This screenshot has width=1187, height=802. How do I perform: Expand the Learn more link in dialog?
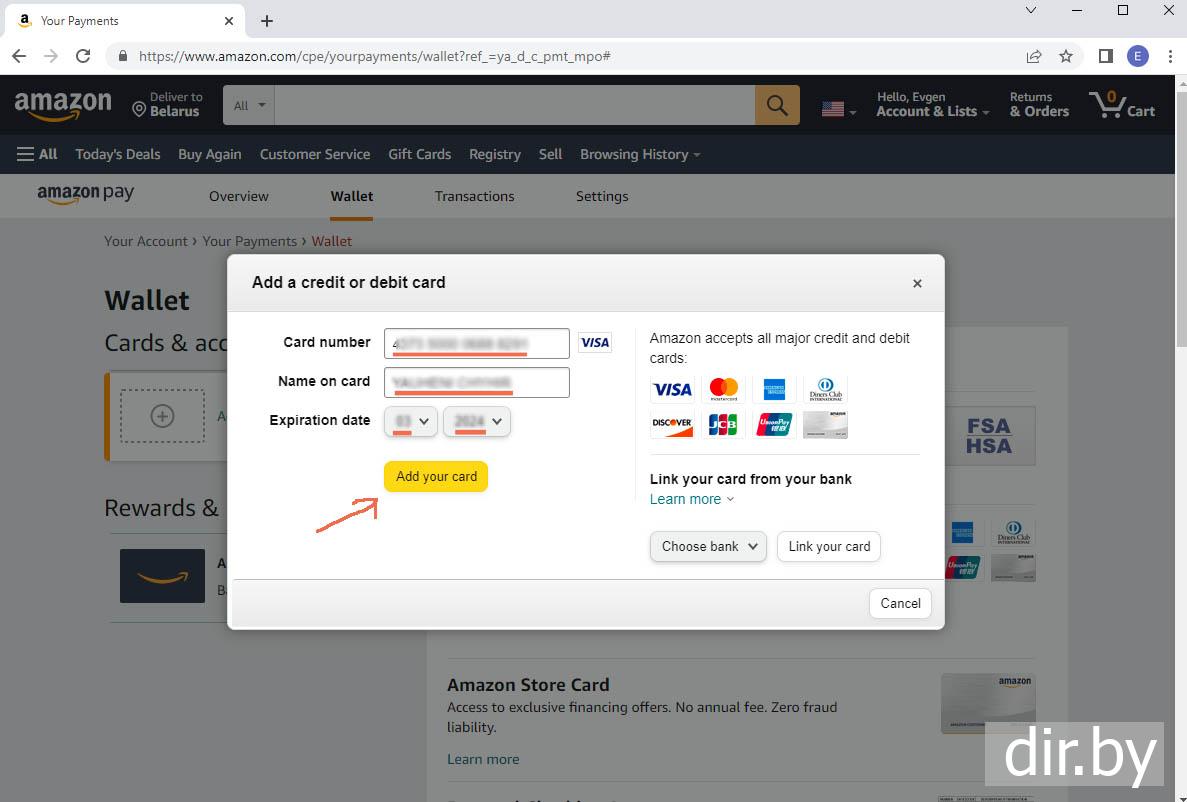[x=692, y=499]
